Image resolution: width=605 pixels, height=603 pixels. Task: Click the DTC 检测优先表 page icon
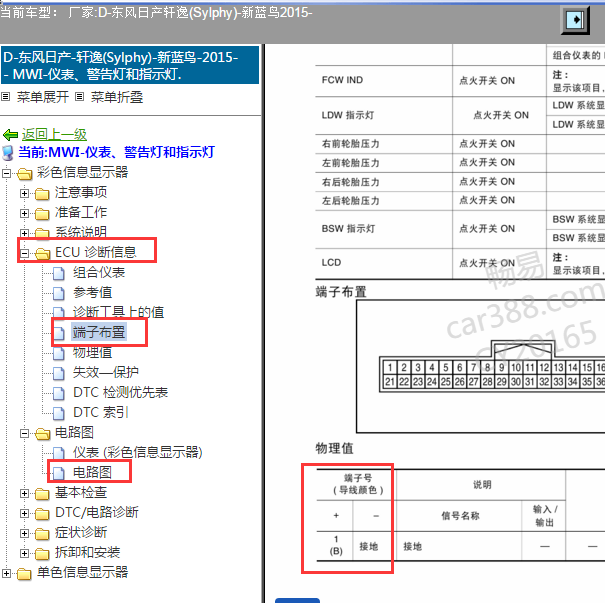pyautogui.click(x=59, y=394)
